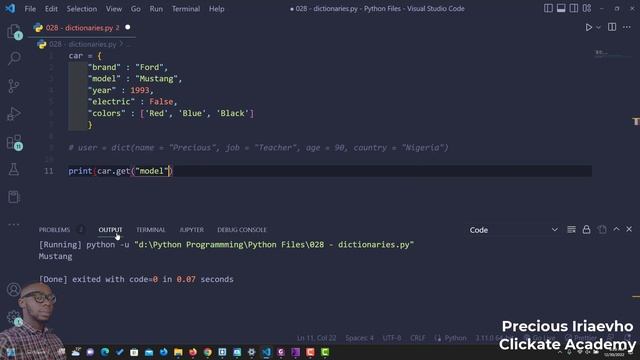This screenshot has width=640, height=360.
Task: Open the Testing beaker view
Action: pos(13,169)
